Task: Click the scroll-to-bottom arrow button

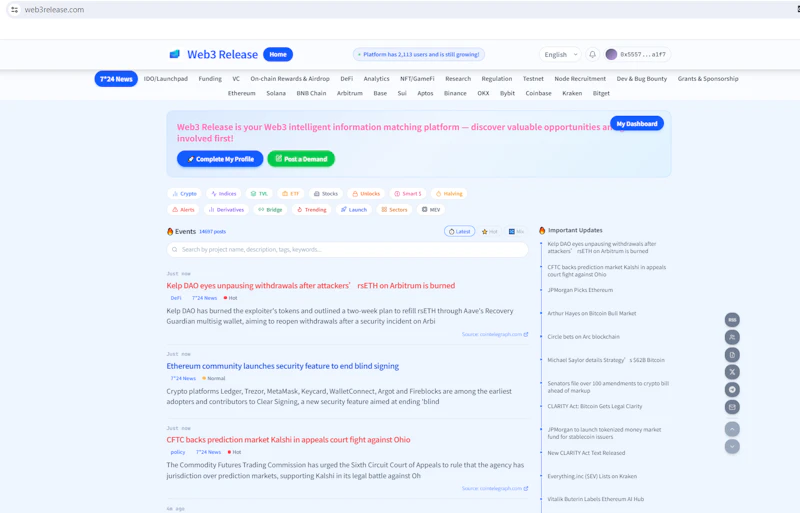Action: click(732, 447)
